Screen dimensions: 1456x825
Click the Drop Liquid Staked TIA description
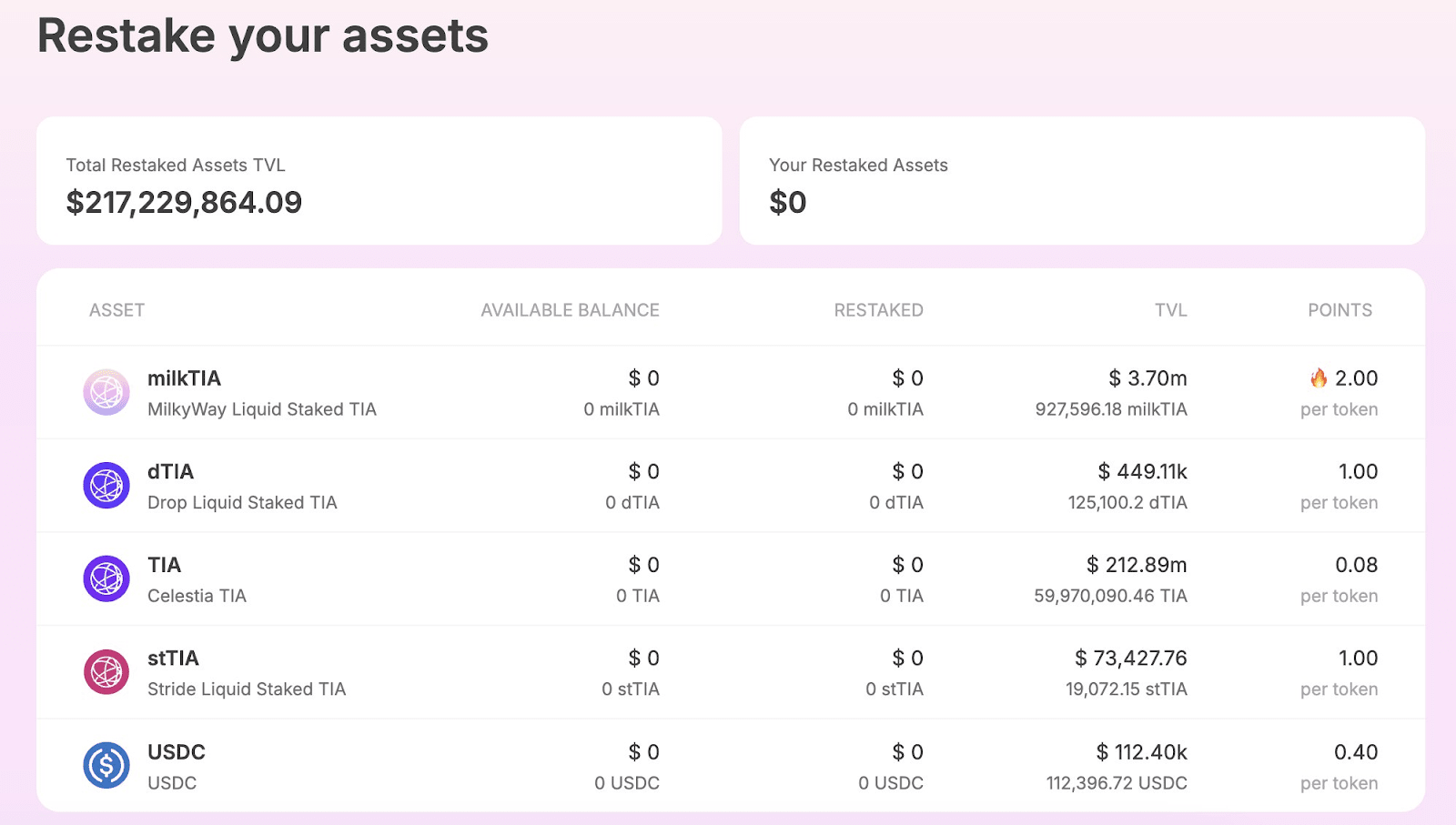[x=242, y=503]
